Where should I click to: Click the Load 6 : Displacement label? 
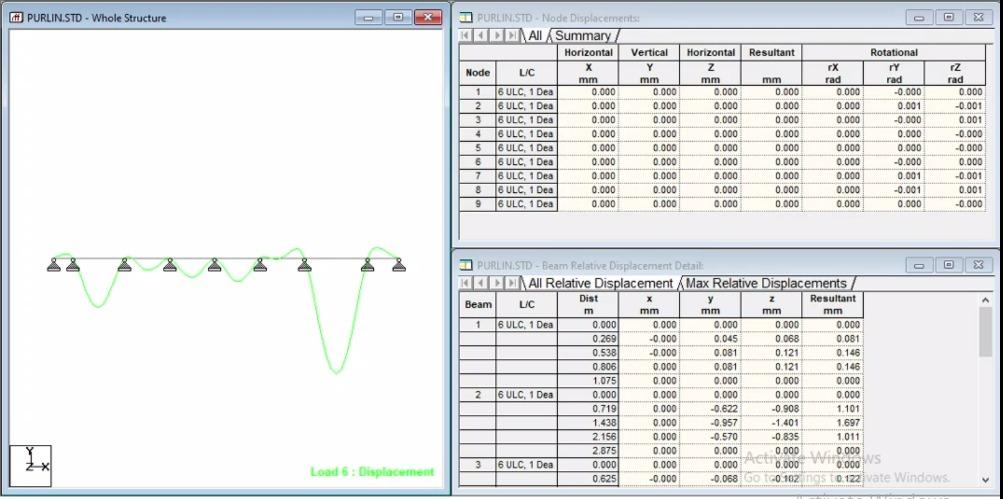[372, 472]
